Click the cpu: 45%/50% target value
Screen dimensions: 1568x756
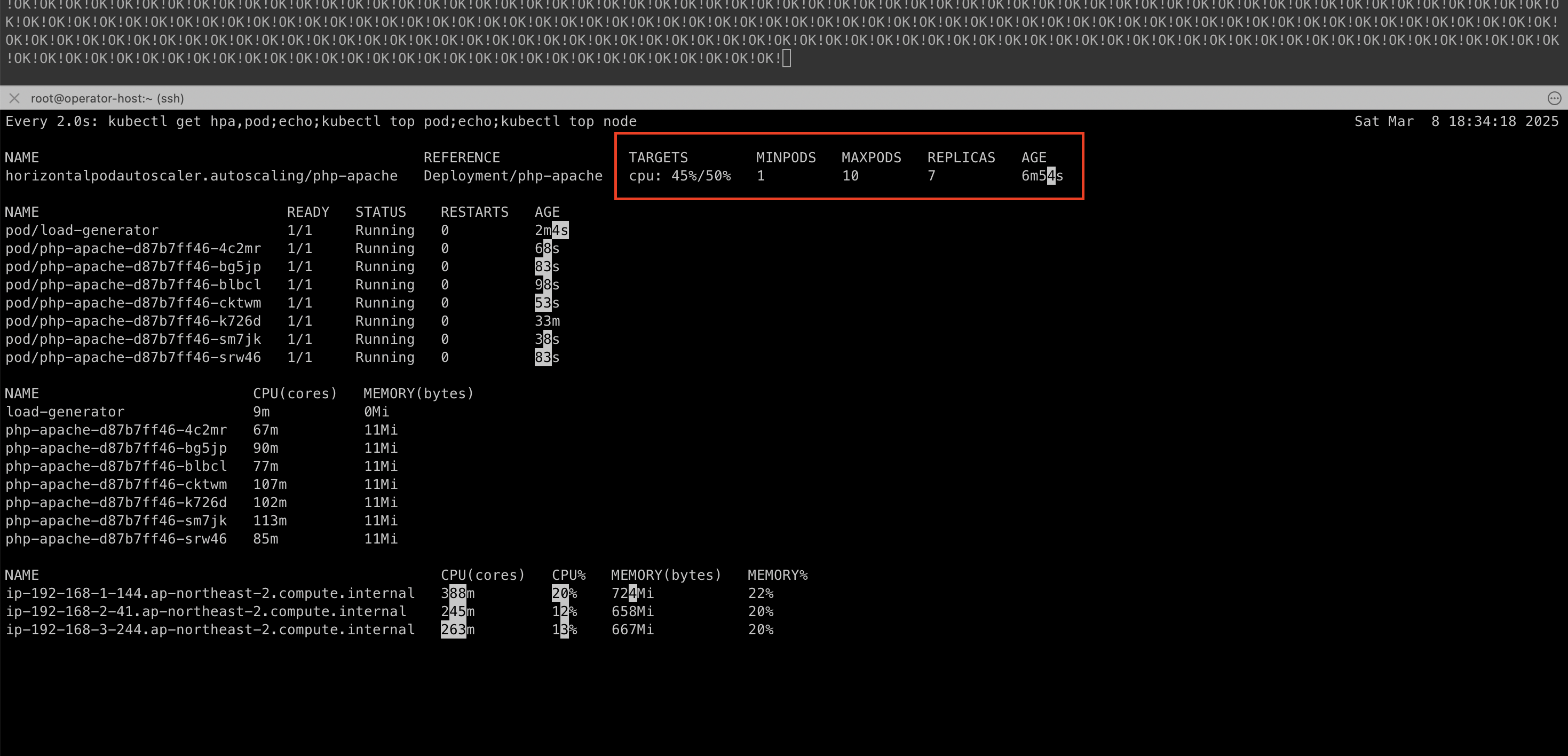click(679, 176)
